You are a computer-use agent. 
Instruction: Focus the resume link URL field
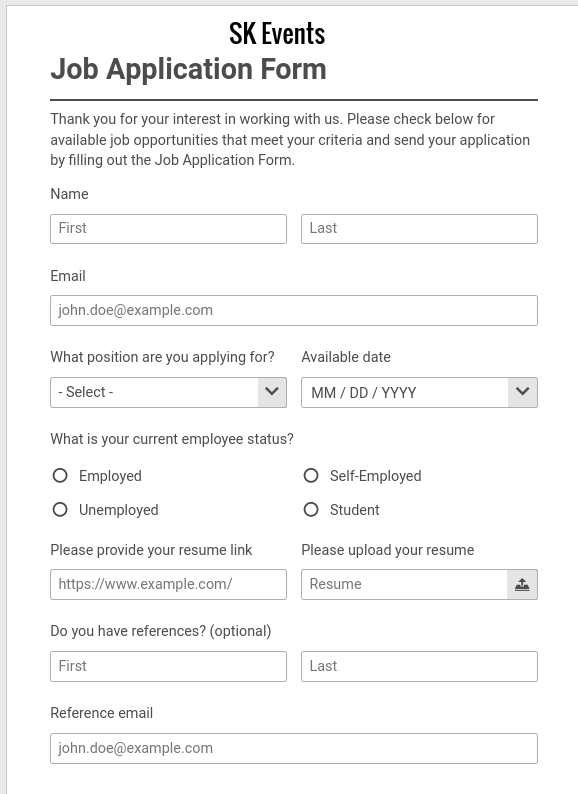[168, 584]
